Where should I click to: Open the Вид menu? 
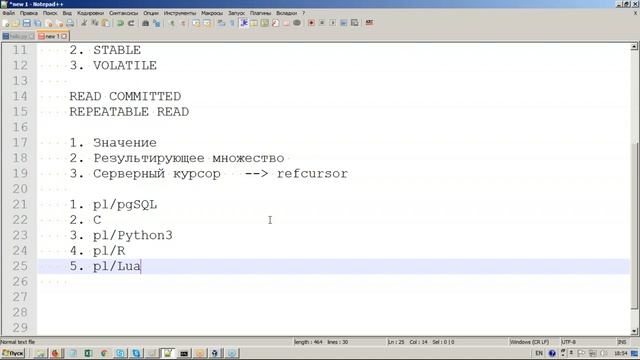pyautogui.click(x=67, y=13)
